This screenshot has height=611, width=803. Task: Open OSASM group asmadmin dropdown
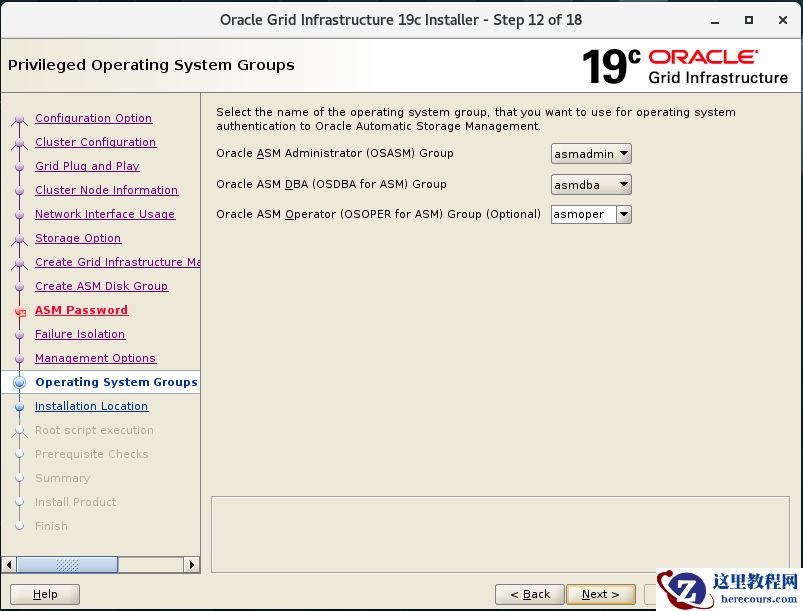(591, 154)
